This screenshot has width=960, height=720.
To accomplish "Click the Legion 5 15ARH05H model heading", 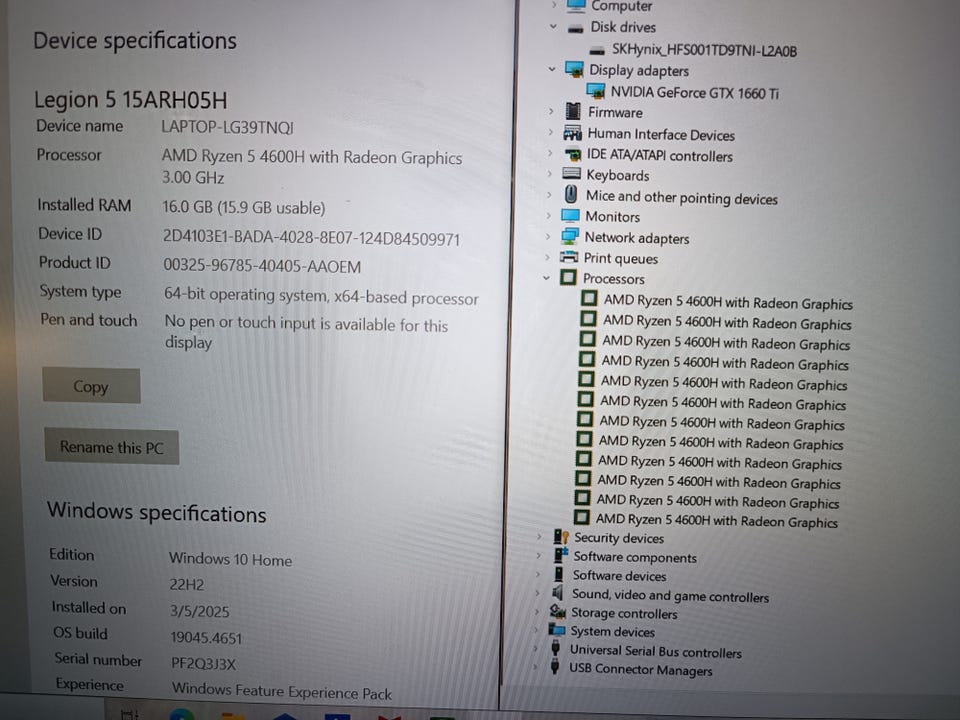I will pyautogui.click(x=130, y=100).
